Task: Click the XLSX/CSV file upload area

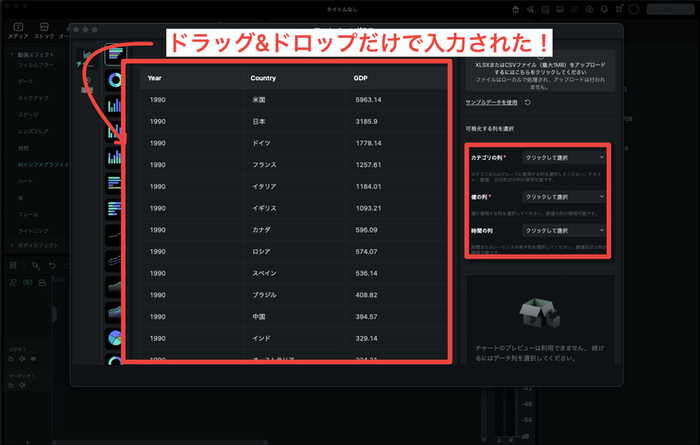Action: (x=540, y=72)
